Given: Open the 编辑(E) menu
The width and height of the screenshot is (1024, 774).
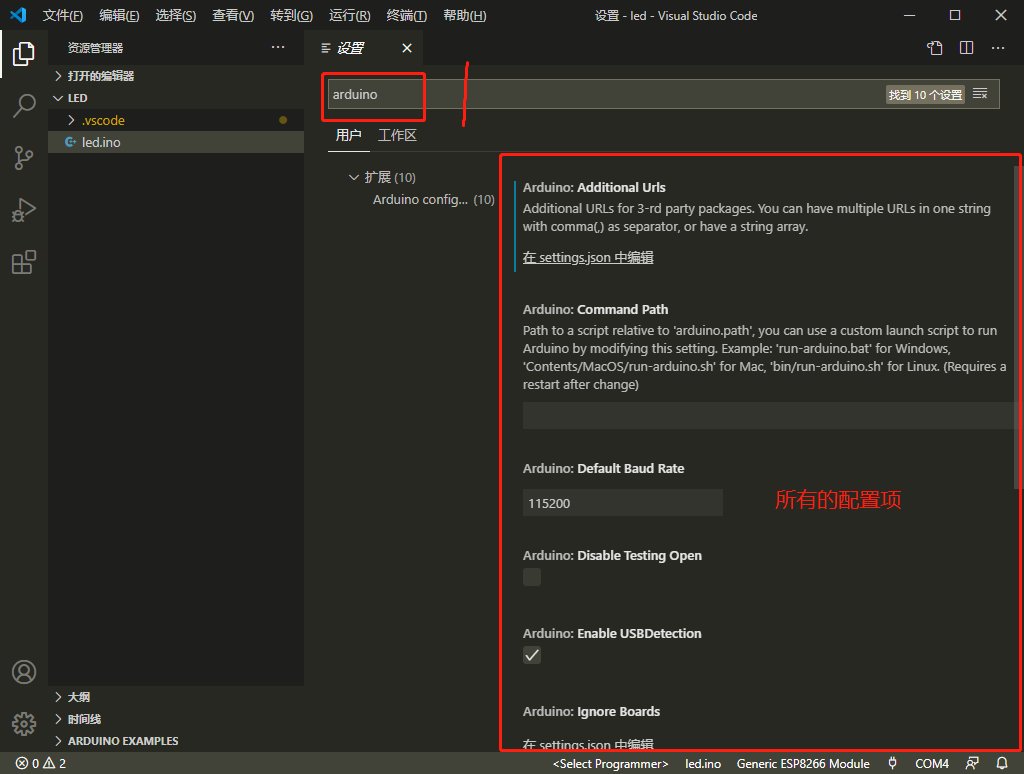Looking at the screenshot, I should tap(119, 16).
